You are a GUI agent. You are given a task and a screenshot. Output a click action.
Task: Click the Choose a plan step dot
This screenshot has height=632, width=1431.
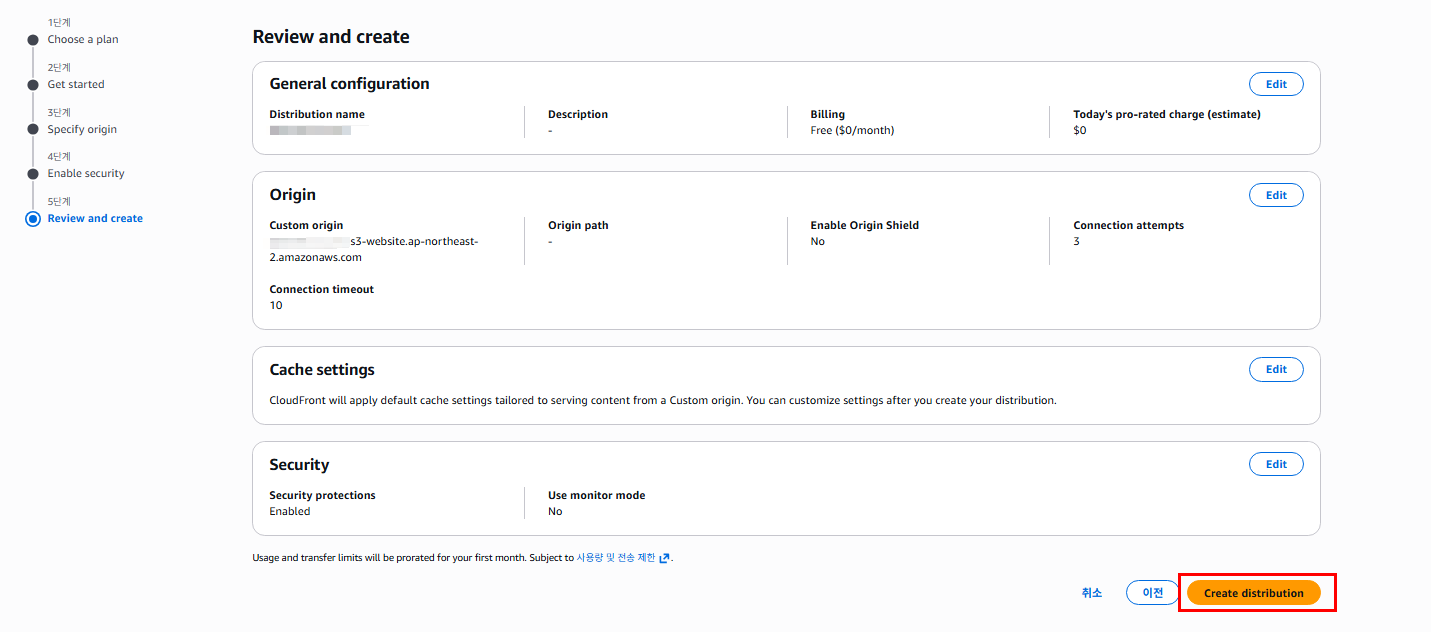(x=33, y=40)
